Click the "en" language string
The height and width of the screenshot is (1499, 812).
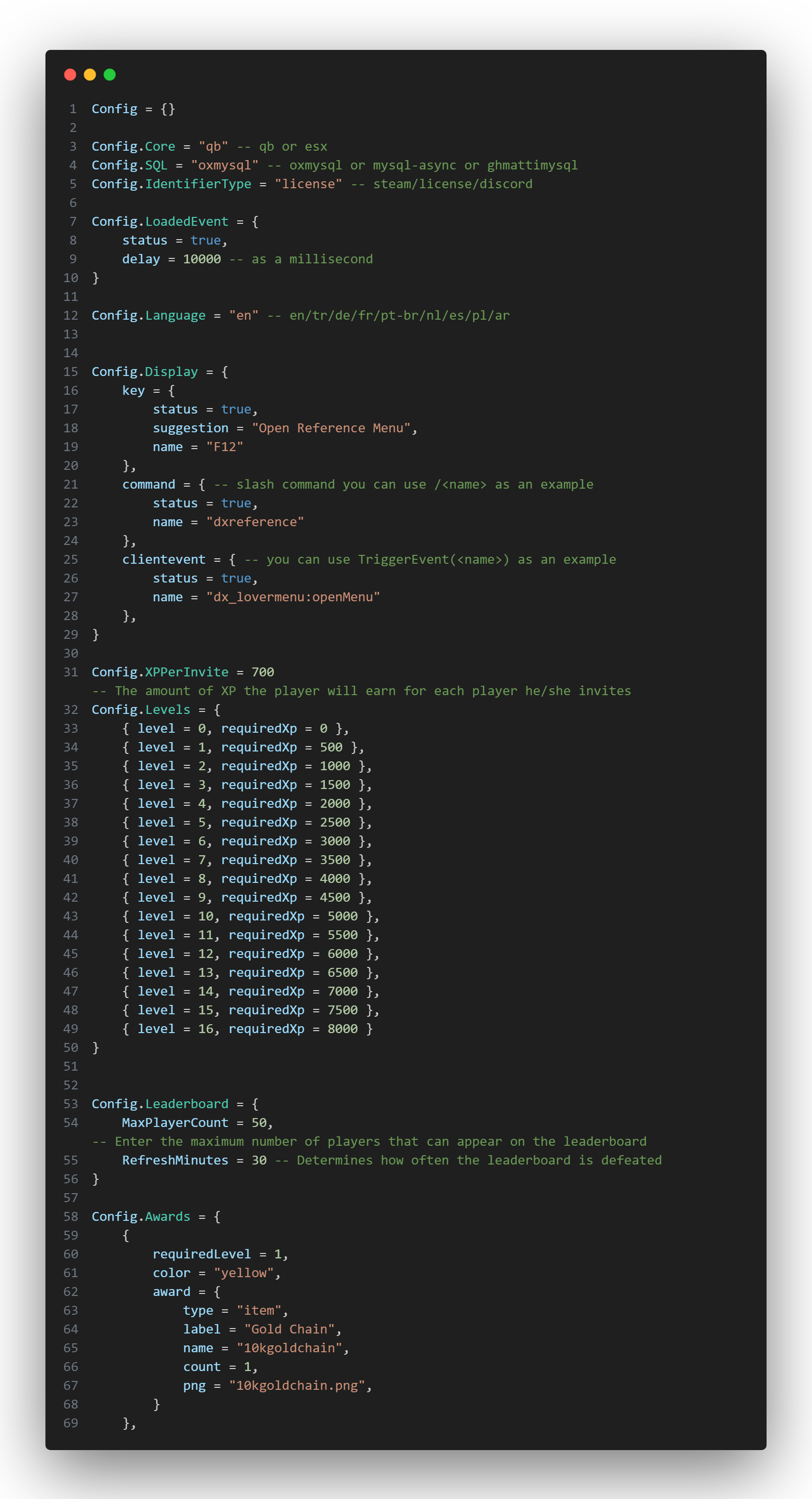[x=244, y=315]
